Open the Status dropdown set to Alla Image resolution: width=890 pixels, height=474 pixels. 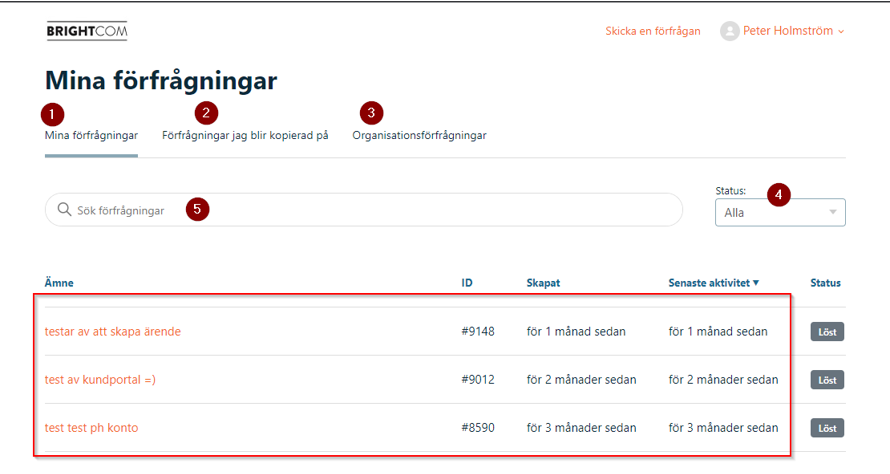(780, 212)
